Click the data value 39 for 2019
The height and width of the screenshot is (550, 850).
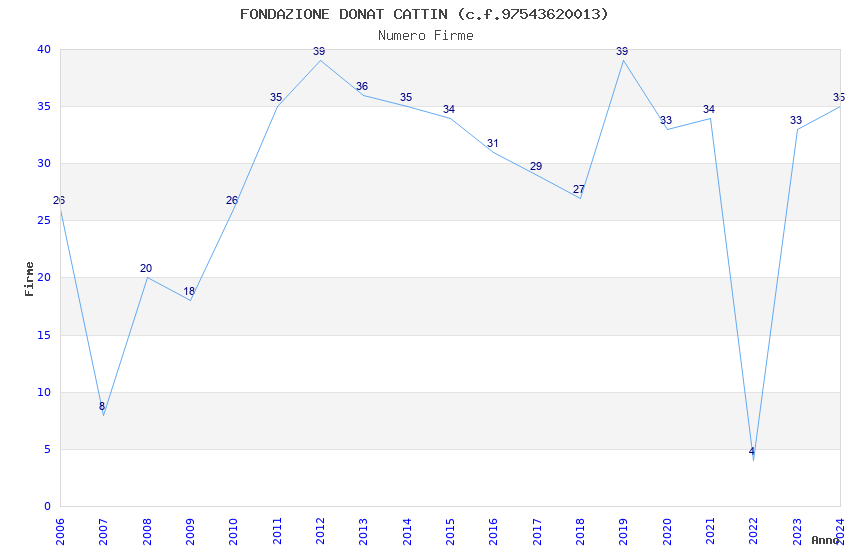tap(622, 51)
